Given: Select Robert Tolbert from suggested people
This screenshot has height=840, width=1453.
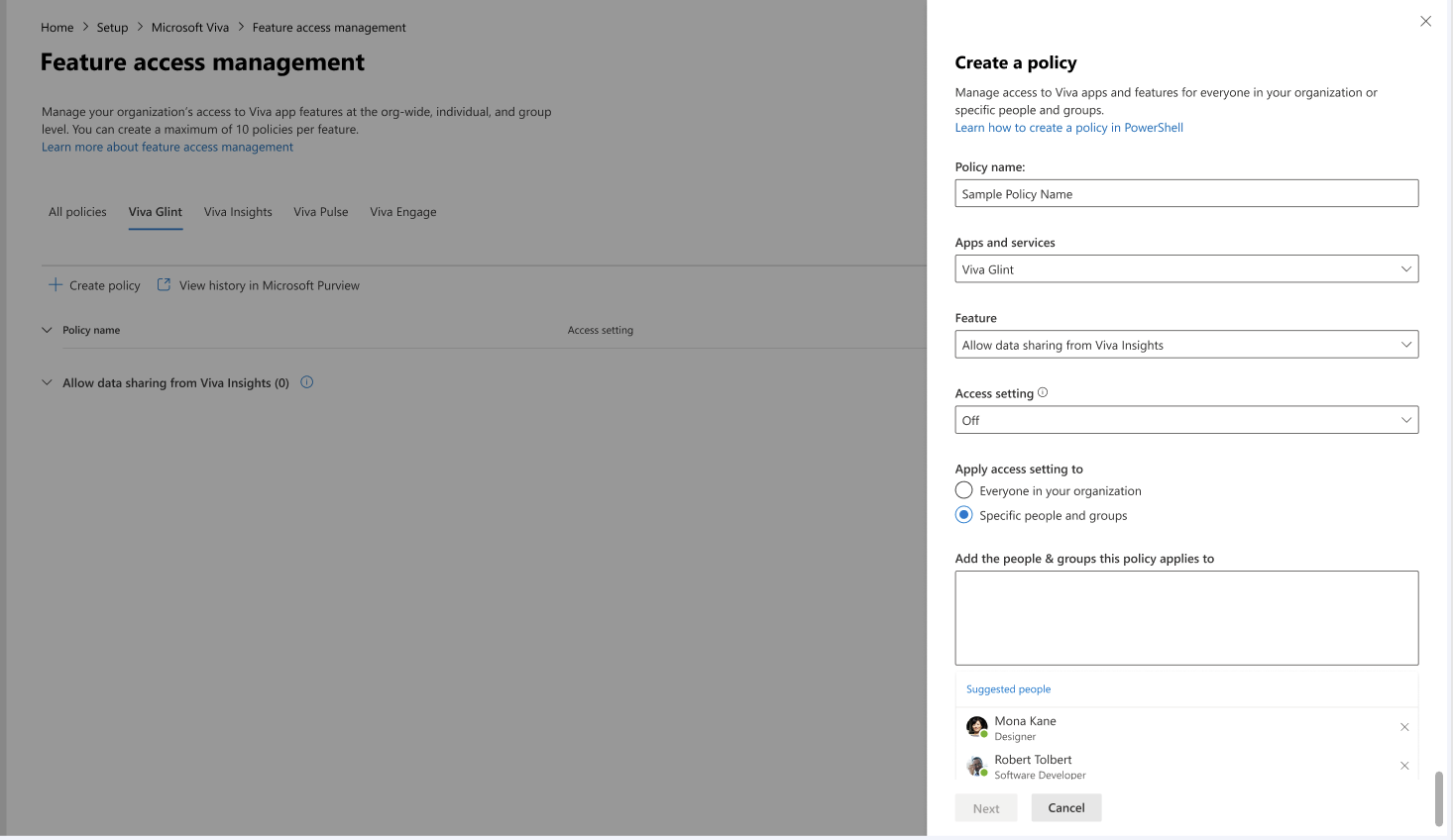Looking at the screenshot, I should [x=1186, y=766].
